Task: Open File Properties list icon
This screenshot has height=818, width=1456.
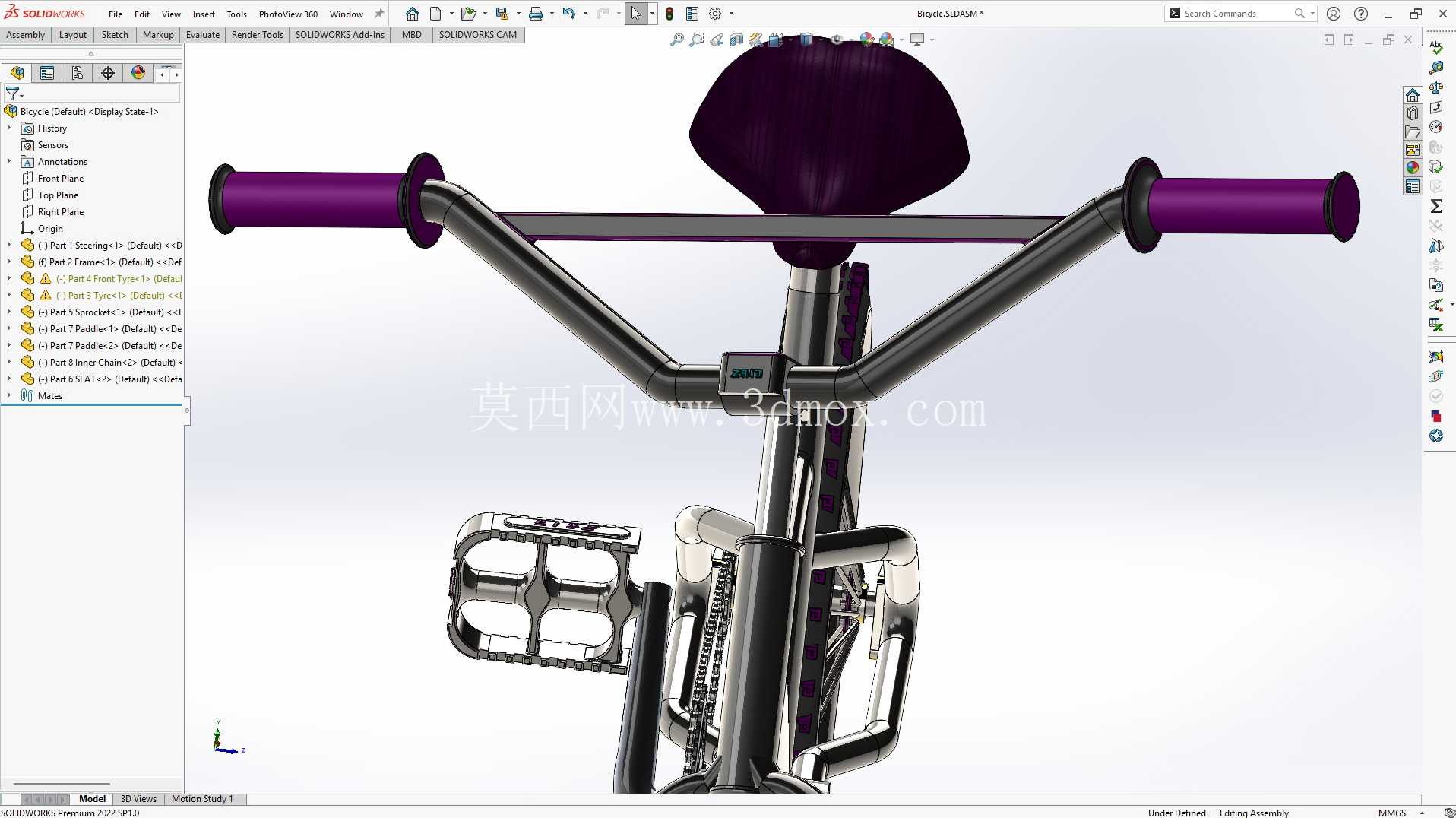Action: click(x=692, y=14)
